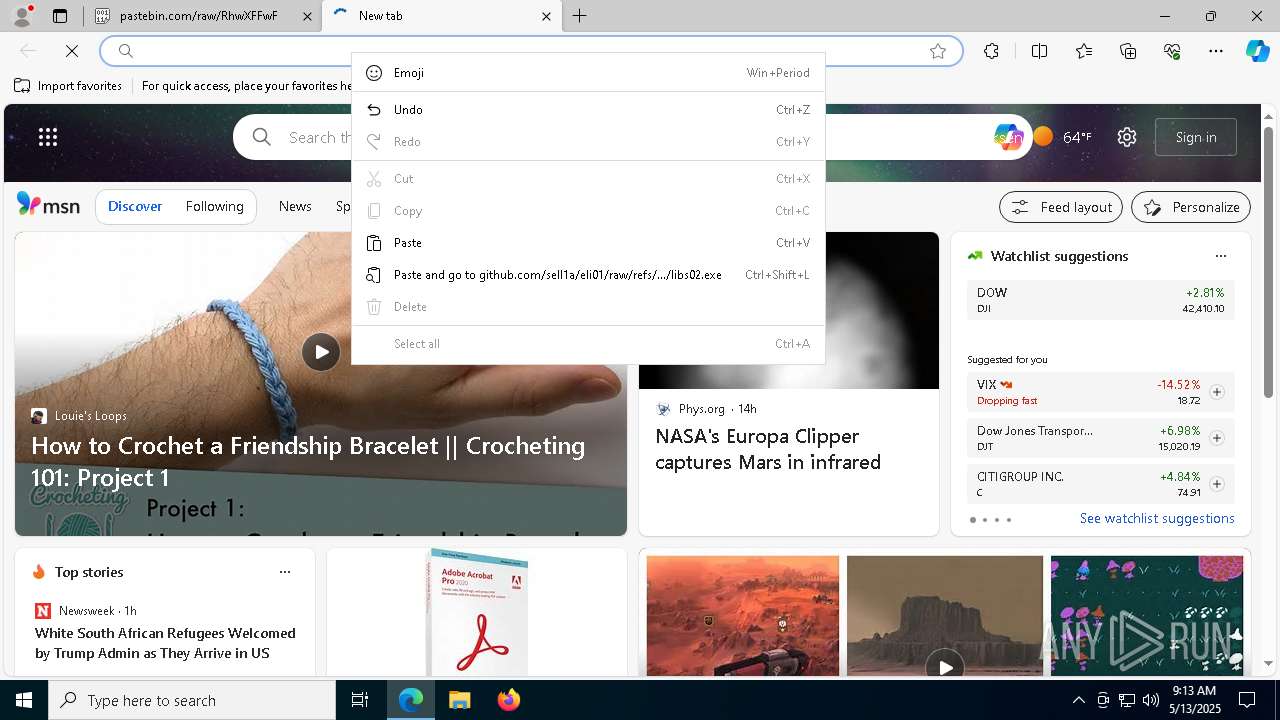Screen dimensions: 1280x720
Task: Open the Windows Start menu
Action: 24,700
